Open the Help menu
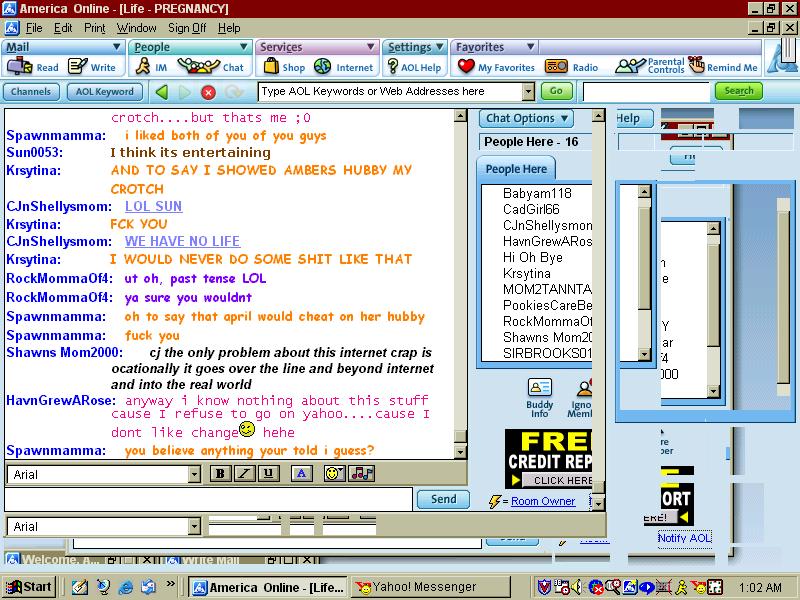The image size is (800, 600). click(229, 28)
